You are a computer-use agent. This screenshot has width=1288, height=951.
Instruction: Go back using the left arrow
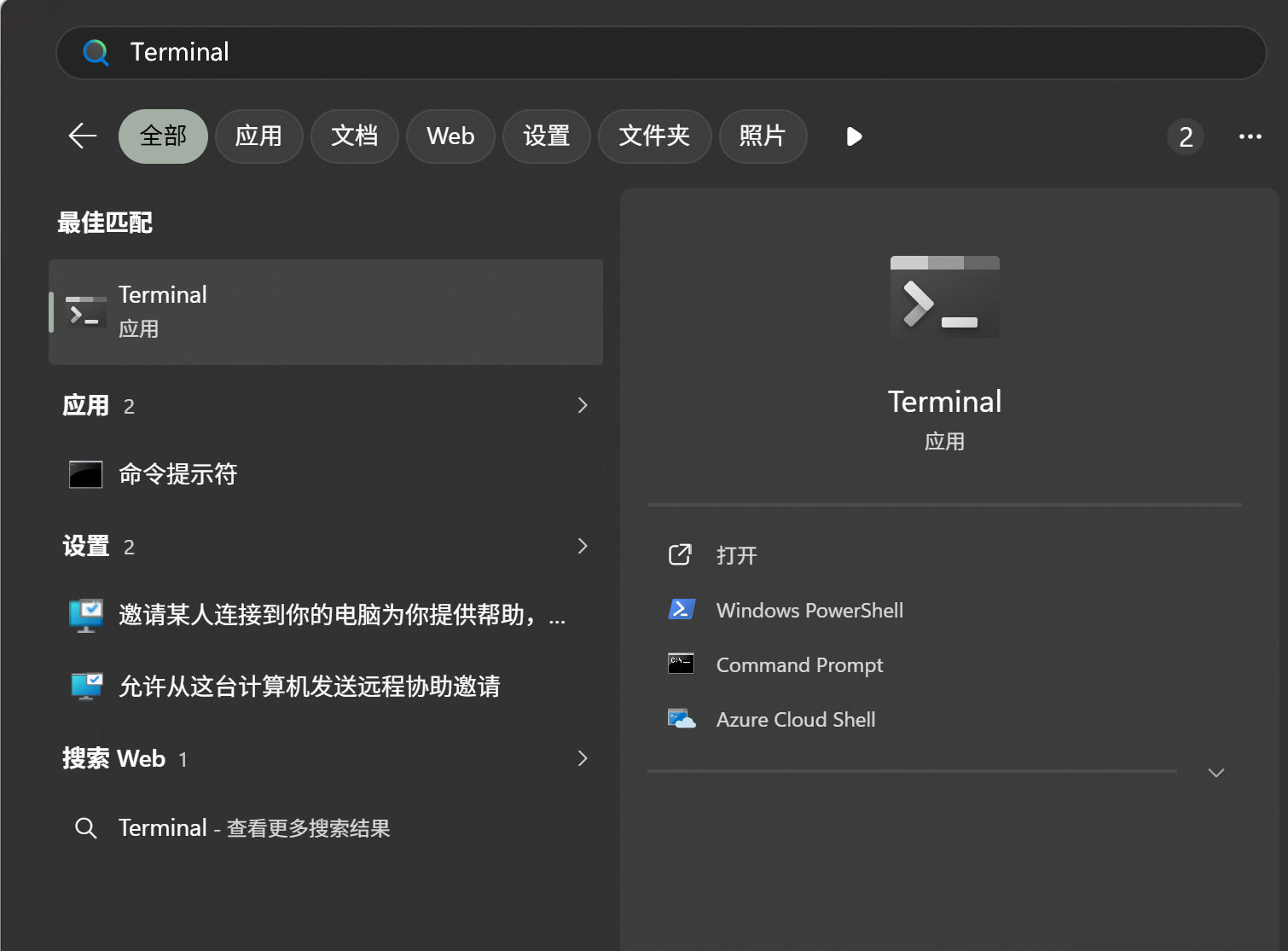[x=83, y=136]
